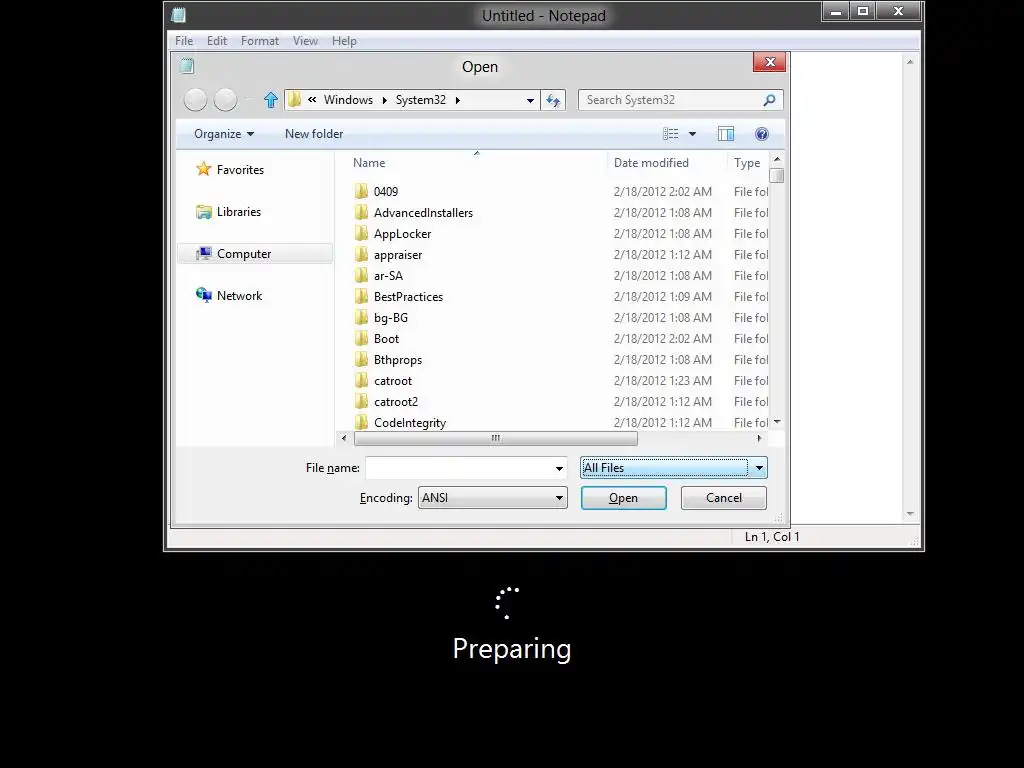Click the Boot folder icon

coord(361,338)
